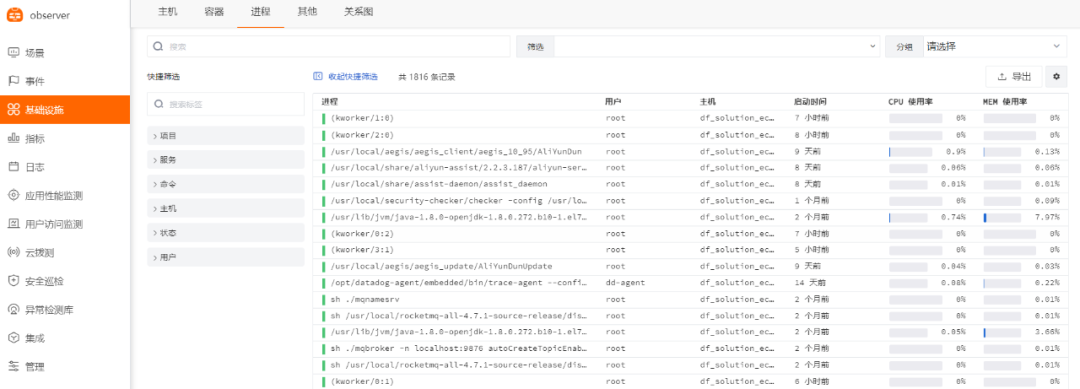Screen dimensions: 1080x389
Task: Click the 1 个月前 start time cell
Action: point(811,201)
